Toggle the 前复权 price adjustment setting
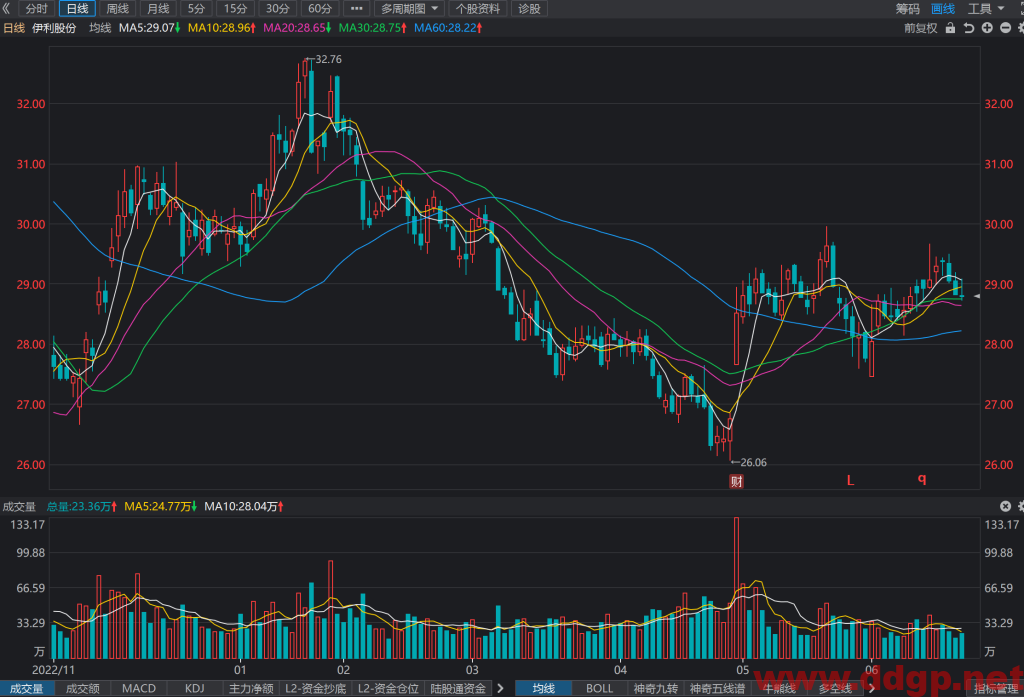This screenshot has height=697, width=1024. (920, 28)
